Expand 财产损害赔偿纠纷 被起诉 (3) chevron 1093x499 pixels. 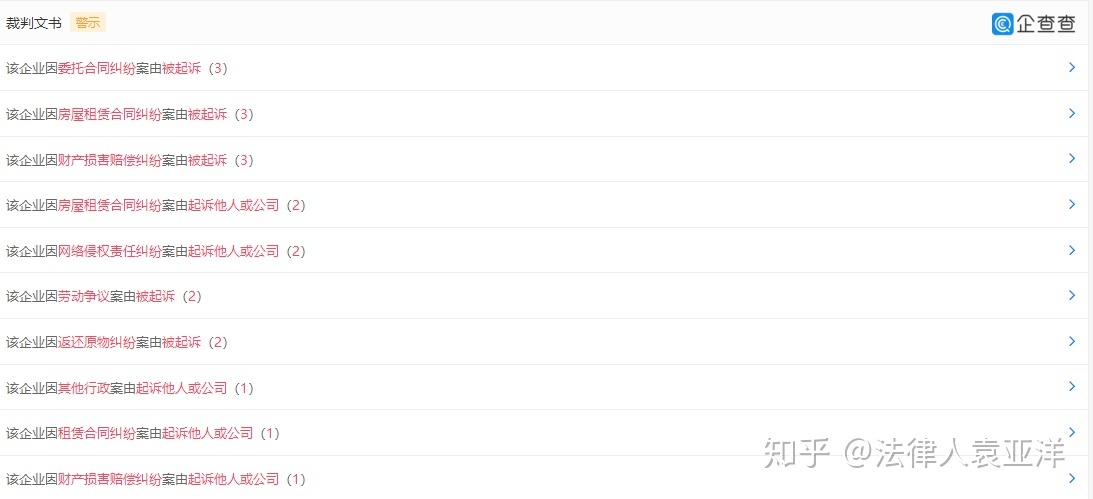(x=1072, y=159)
